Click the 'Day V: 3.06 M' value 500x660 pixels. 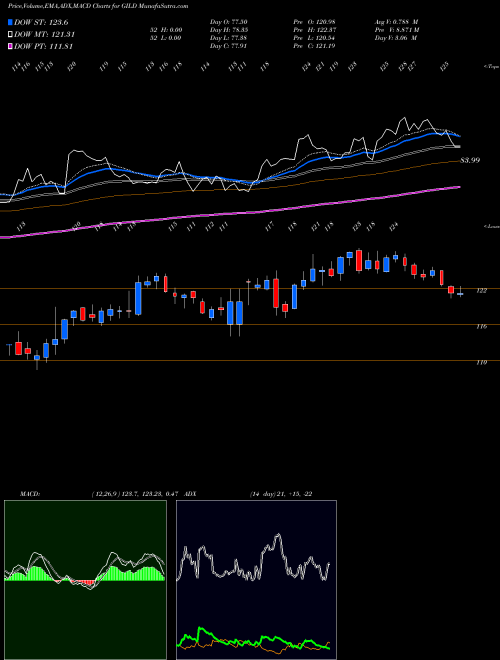(x=396, y=38)
